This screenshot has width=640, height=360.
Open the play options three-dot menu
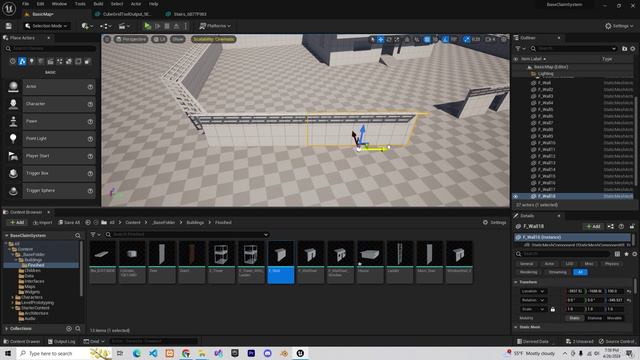186,26
